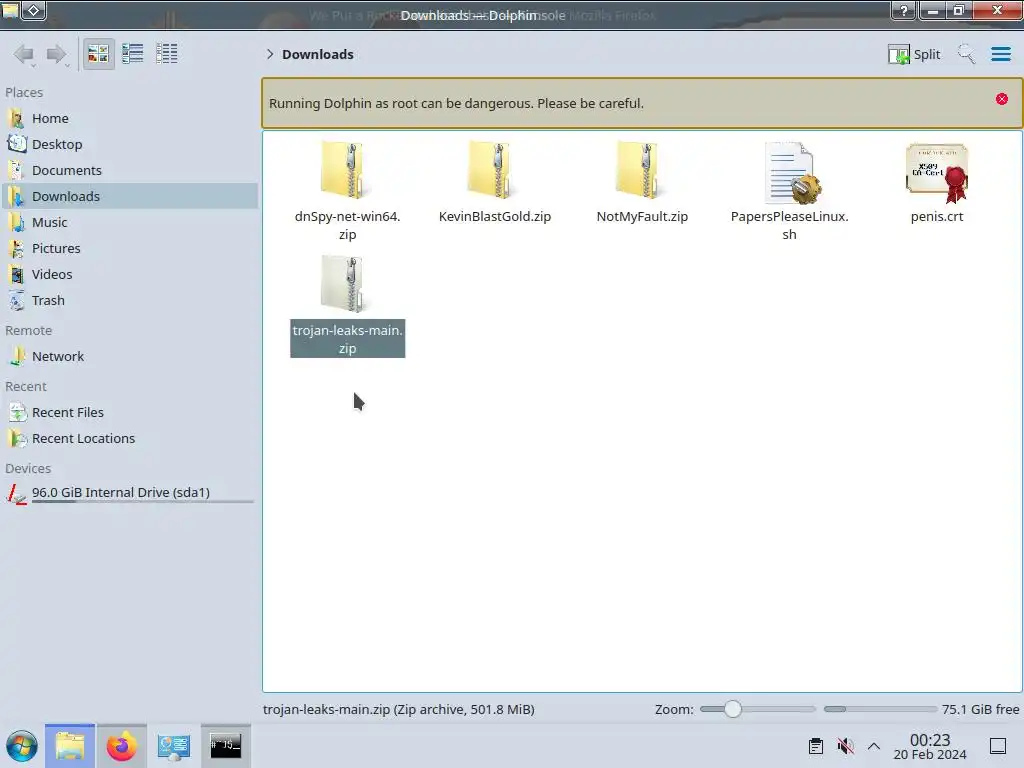The image size is (1024, 768).
Task: Expand hidden system tray icons
Action: pos(874,746)
